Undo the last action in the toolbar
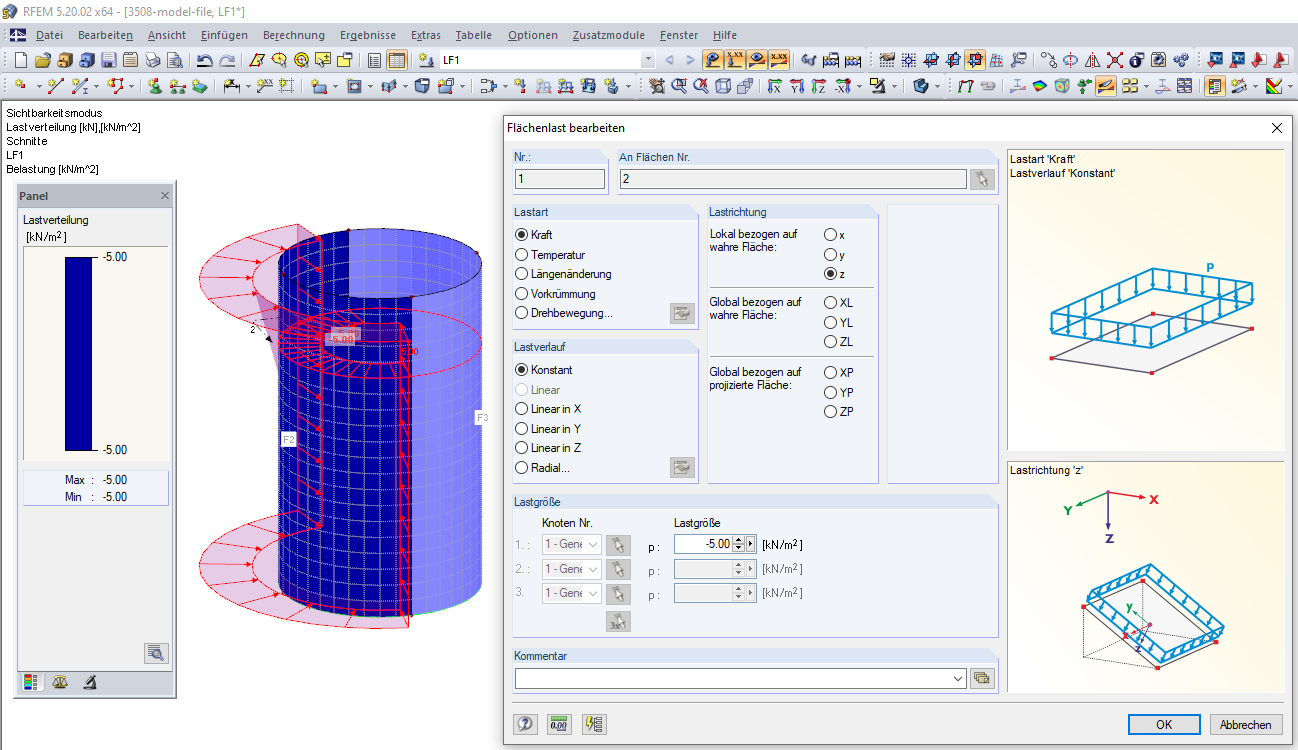 click(x=205, y=59)
